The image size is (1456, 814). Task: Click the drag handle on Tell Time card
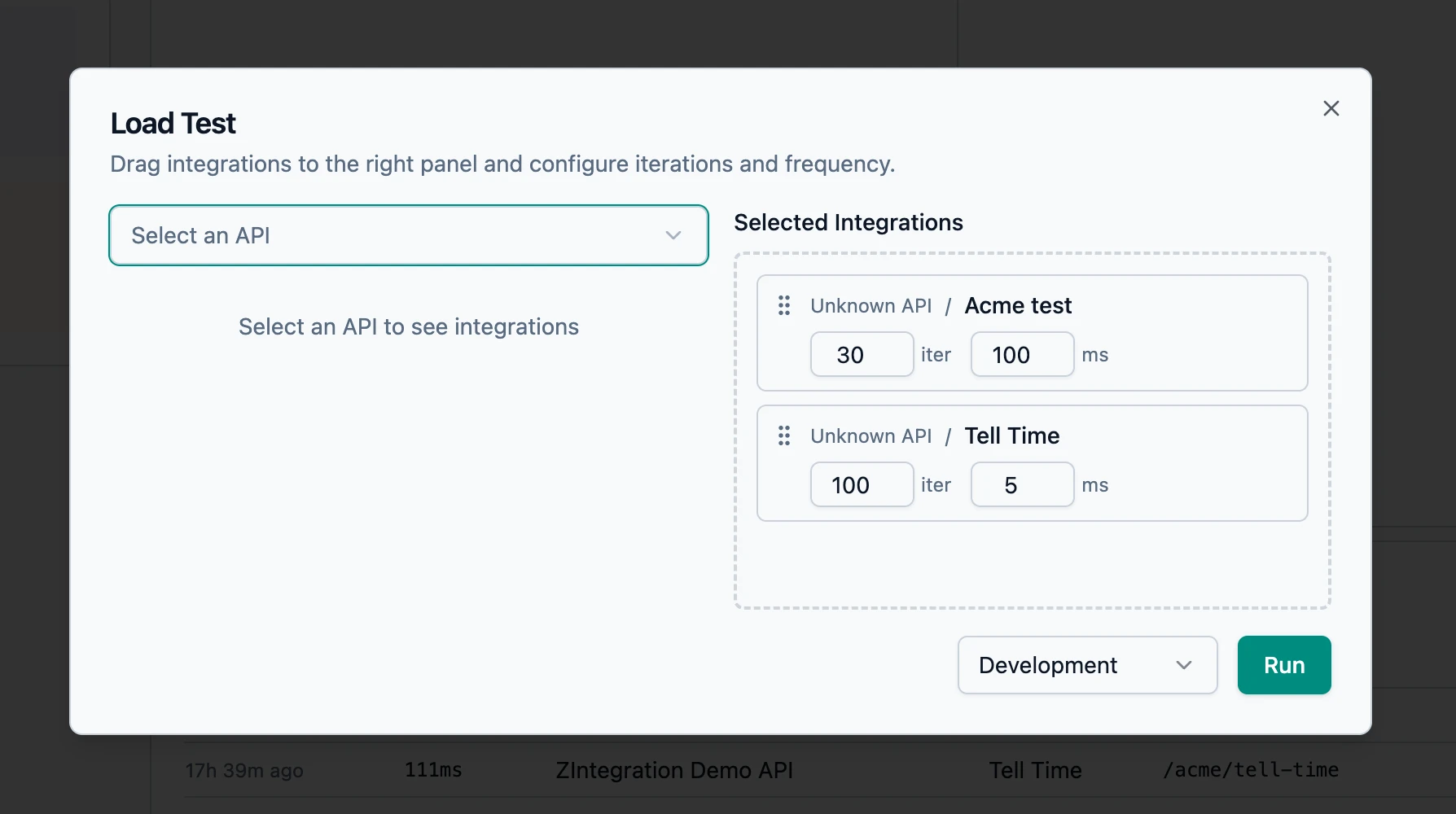(784, 435)
